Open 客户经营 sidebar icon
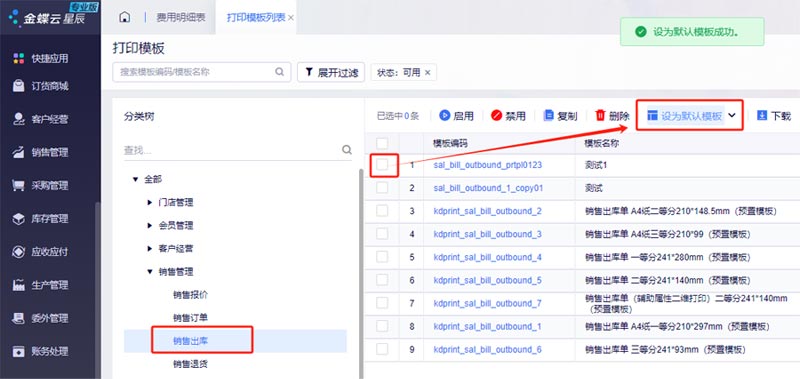The height and width of the screenshot is (379, 800). (x=19, y=119)
